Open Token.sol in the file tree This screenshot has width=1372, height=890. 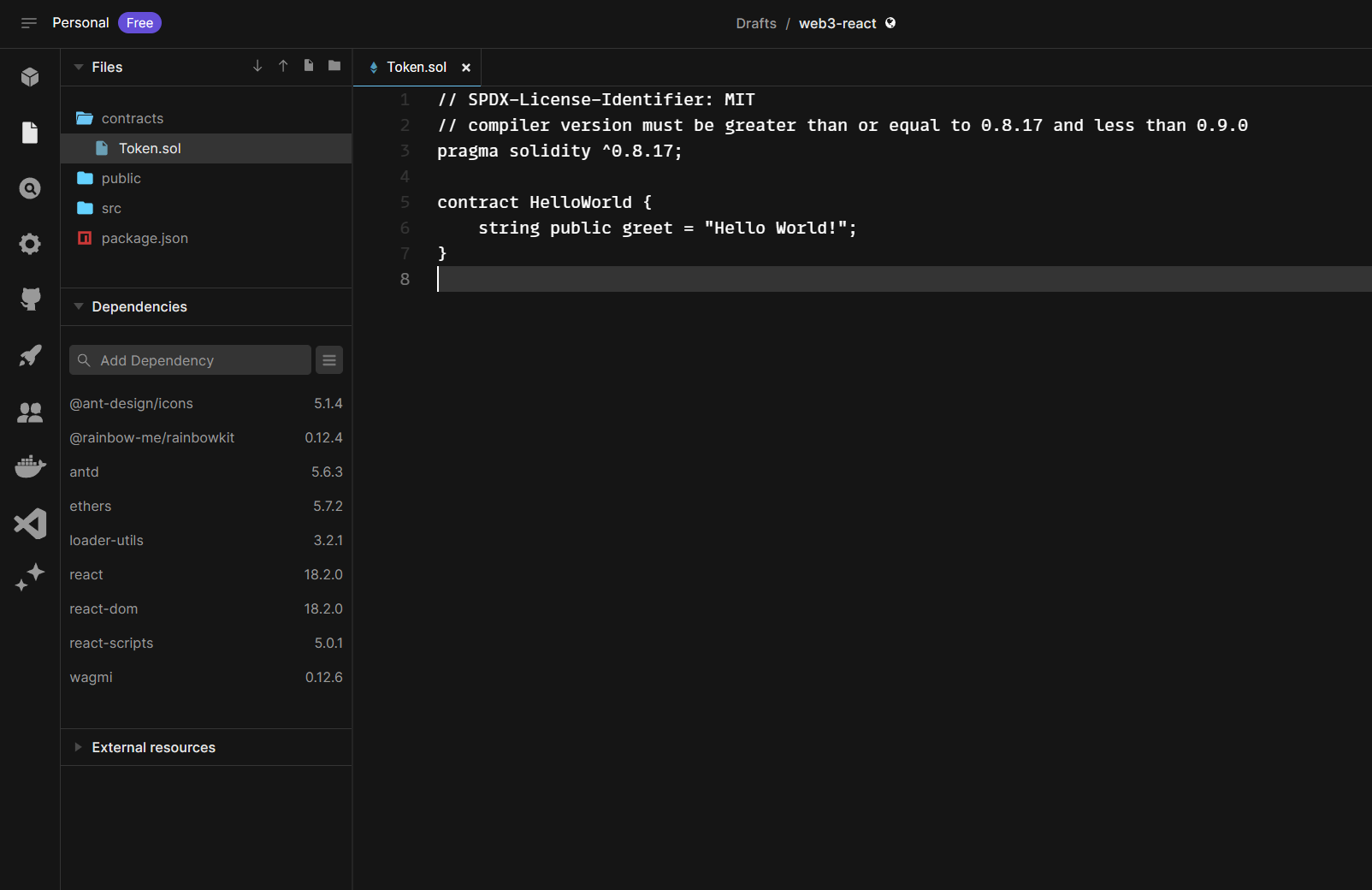[x=206, y=148]
